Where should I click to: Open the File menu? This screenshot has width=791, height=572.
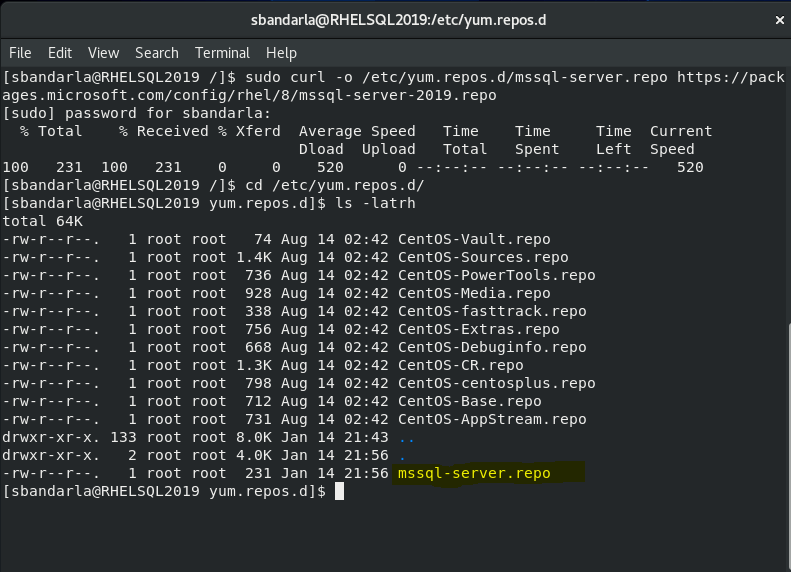coord(20,53)
